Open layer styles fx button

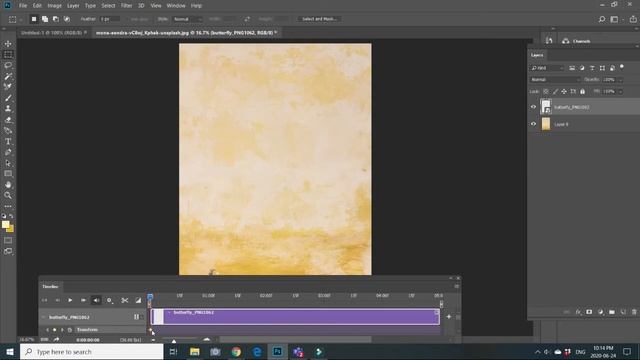(578, 312)
